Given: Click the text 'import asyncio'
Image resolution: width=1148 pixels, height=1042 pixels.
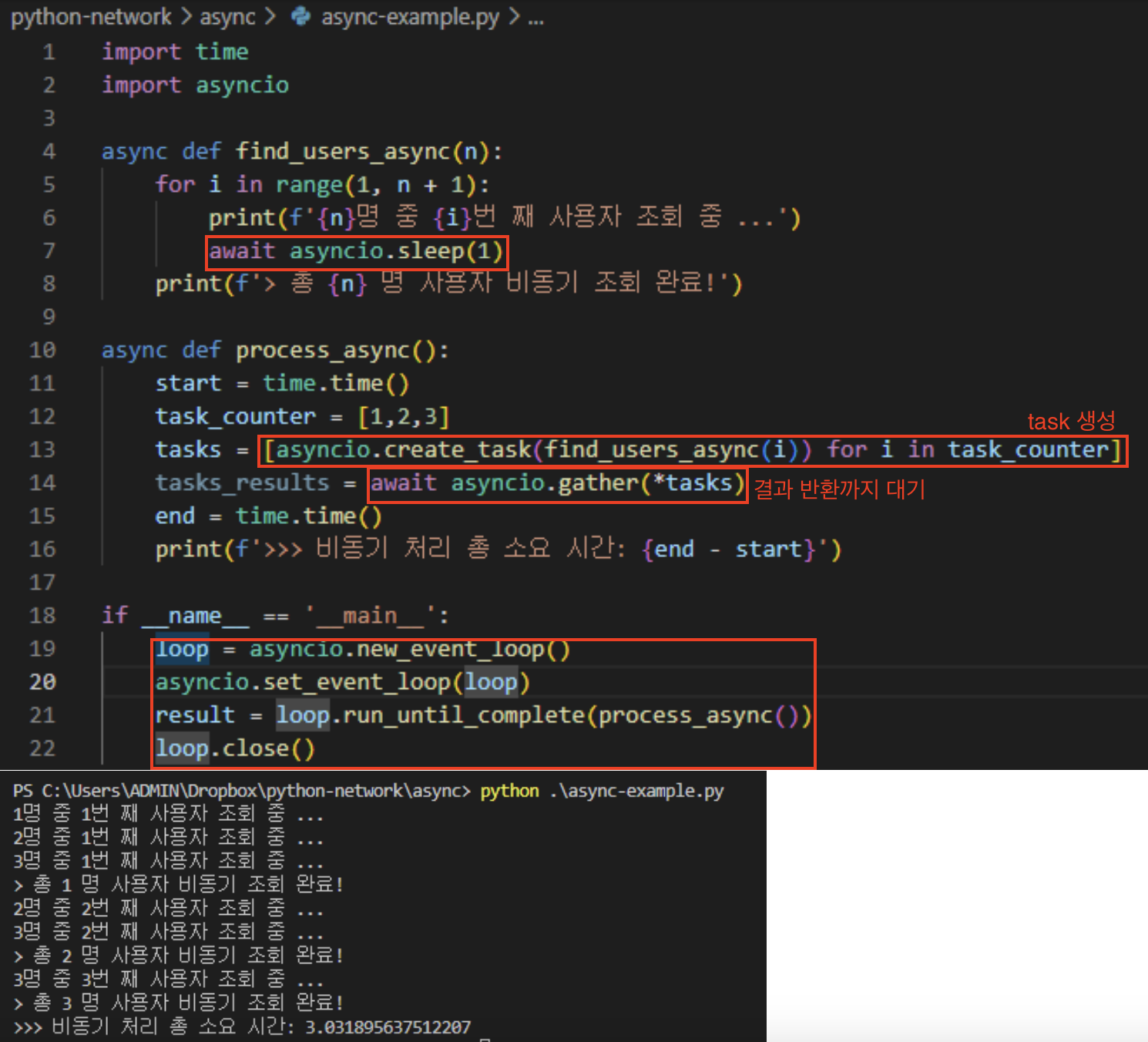Looking at the screenshot, I should pos(196,85).
